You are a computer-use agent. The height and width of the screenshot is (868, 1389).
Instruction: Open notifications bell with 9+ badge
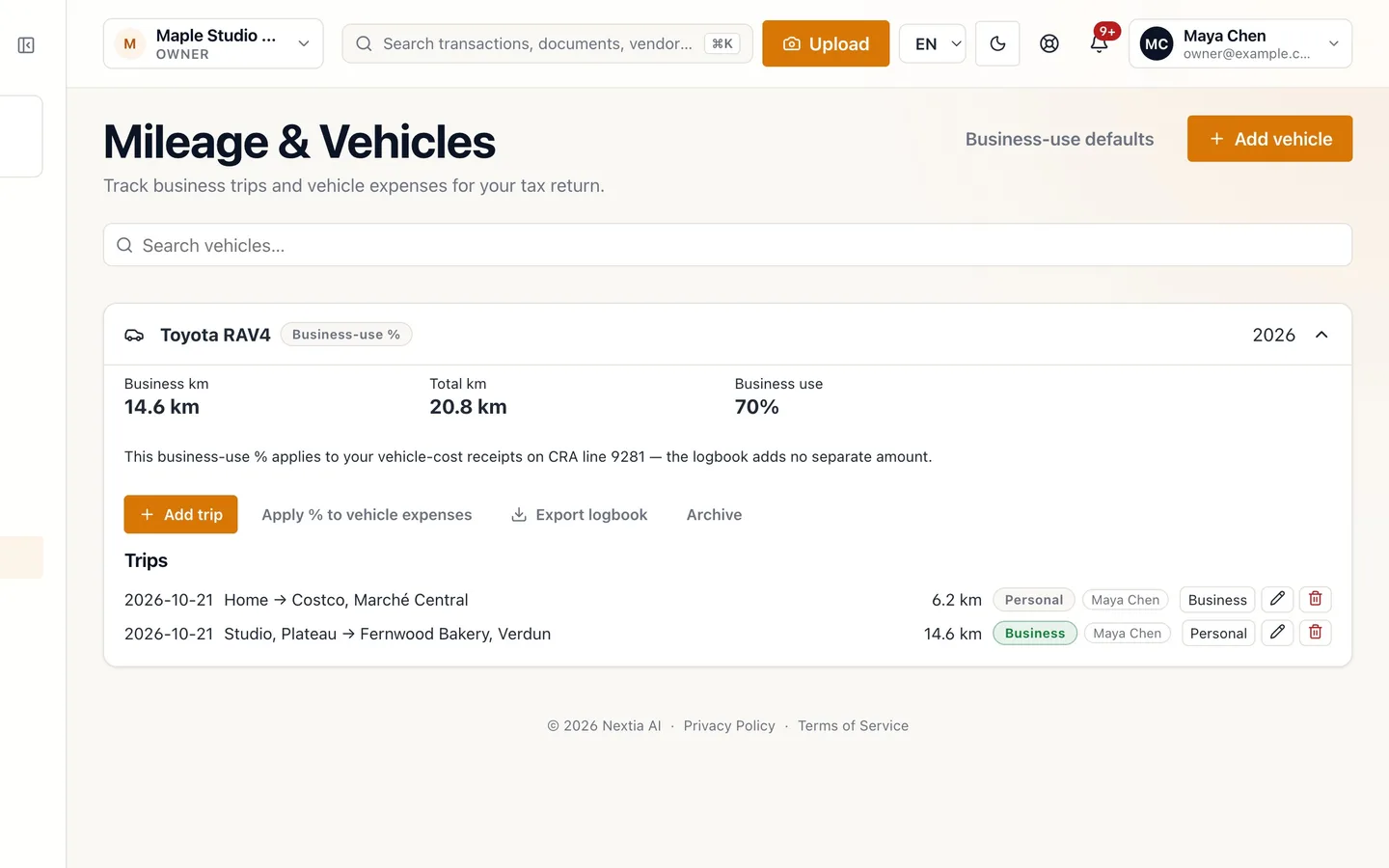point(1100,43)
